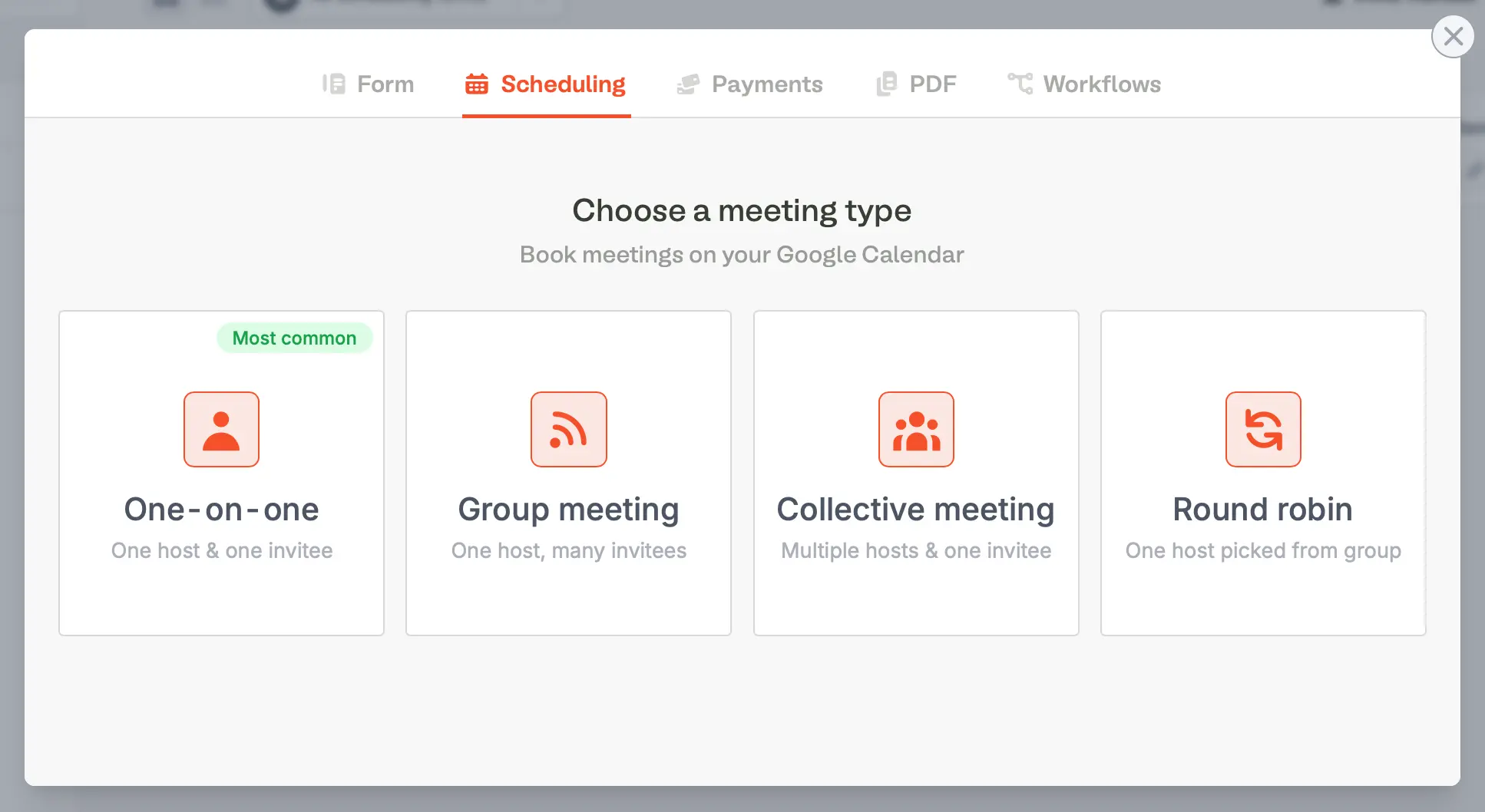Image resolution: width=1485 pixels, height=812 pixels.
Task: Open the PDF tab
Action: coord(932,84)
